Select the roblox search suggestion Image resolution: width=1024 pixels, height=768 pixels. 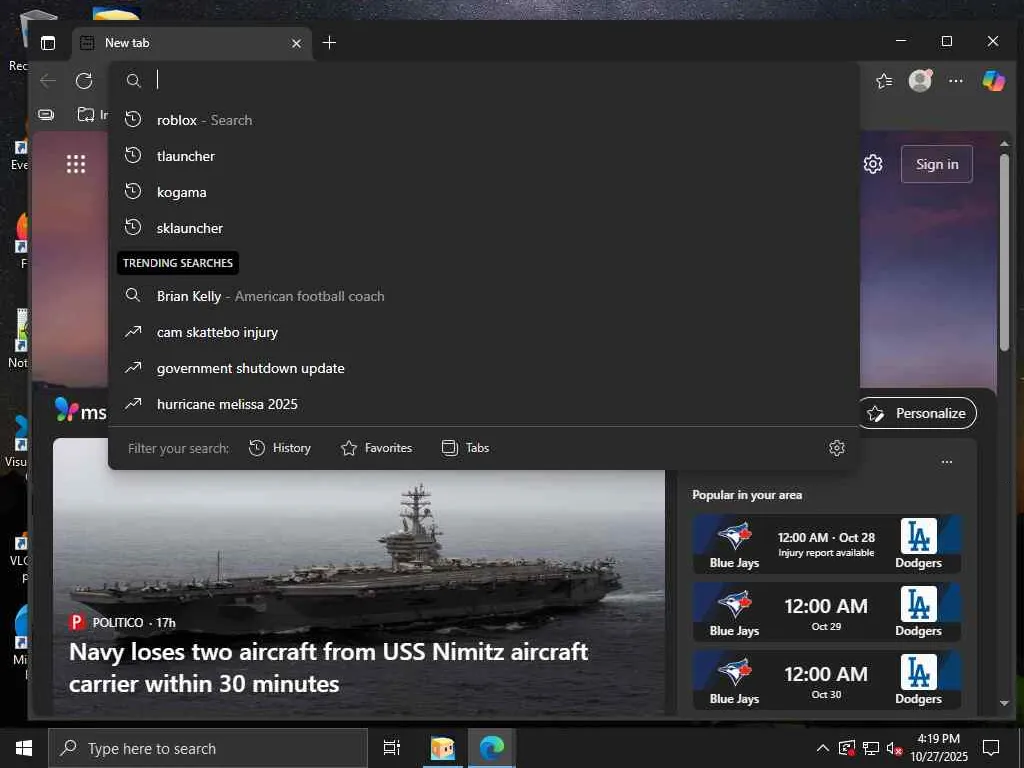[x=483, y=120]
